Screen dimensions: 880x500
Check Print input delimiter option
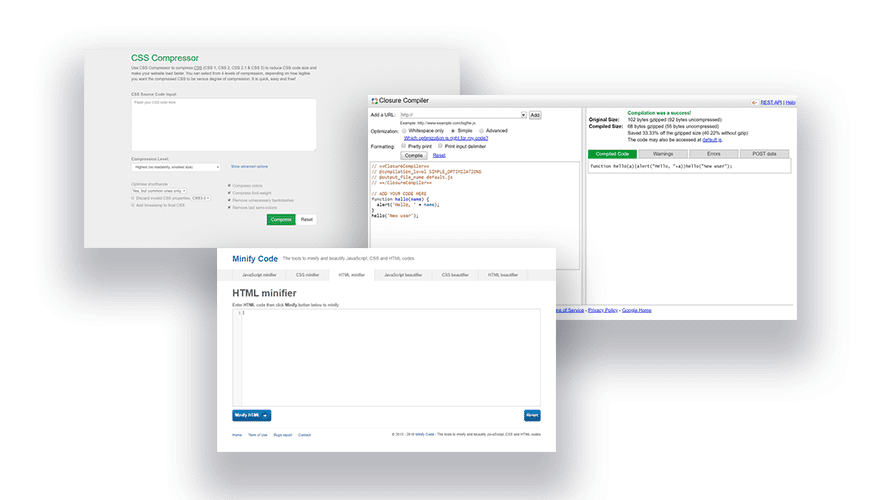(x=440, y=146)
